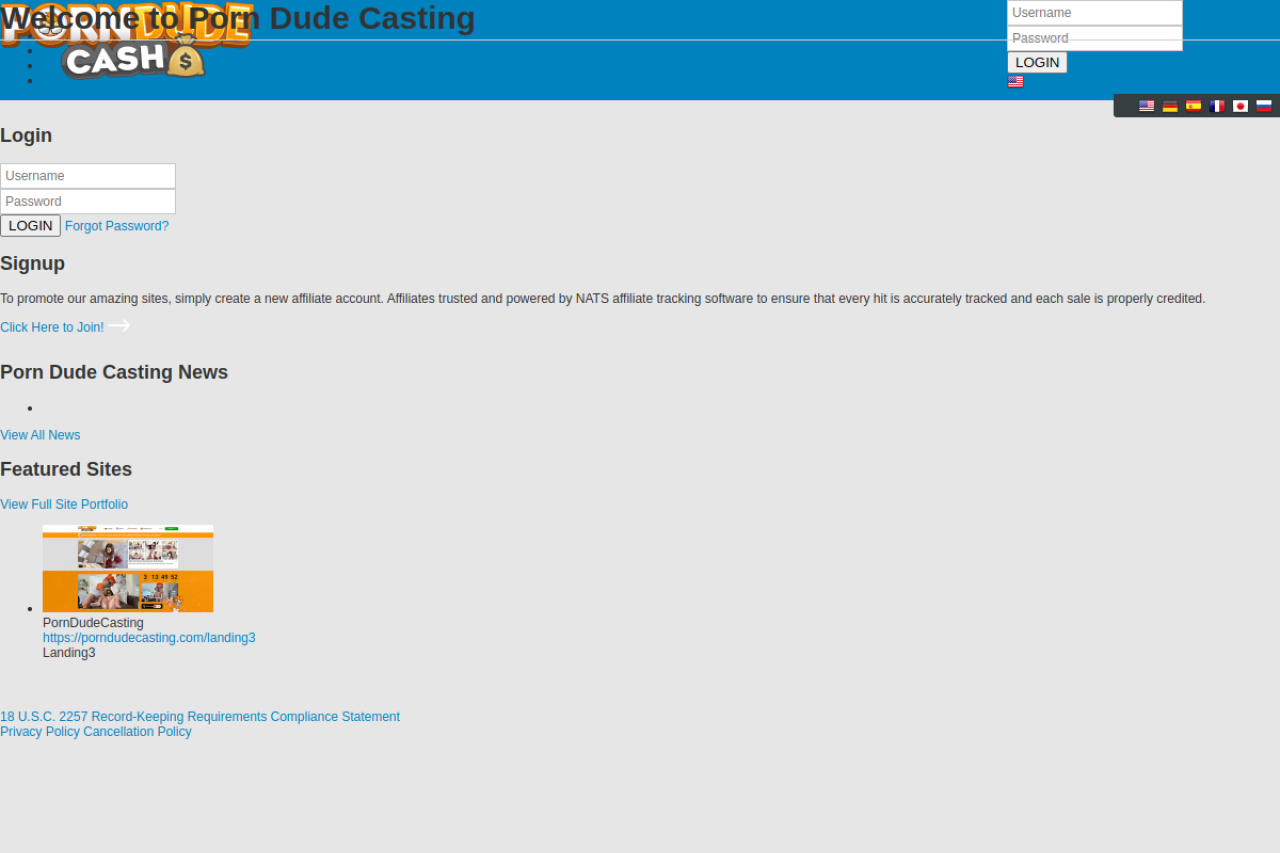Image resolution: width=1280 pixels, height=853 pixels.
Task: Open the Forgot Password? link
Action: click(x=117, y=226)
